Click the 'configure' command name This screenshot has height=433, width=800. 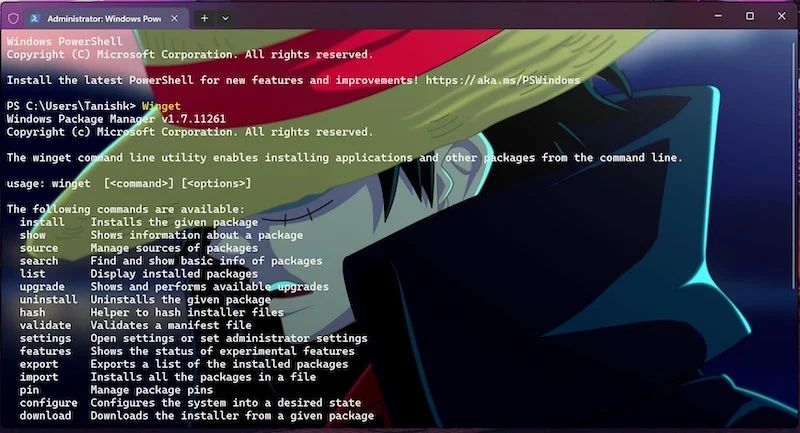click(48, 402)
